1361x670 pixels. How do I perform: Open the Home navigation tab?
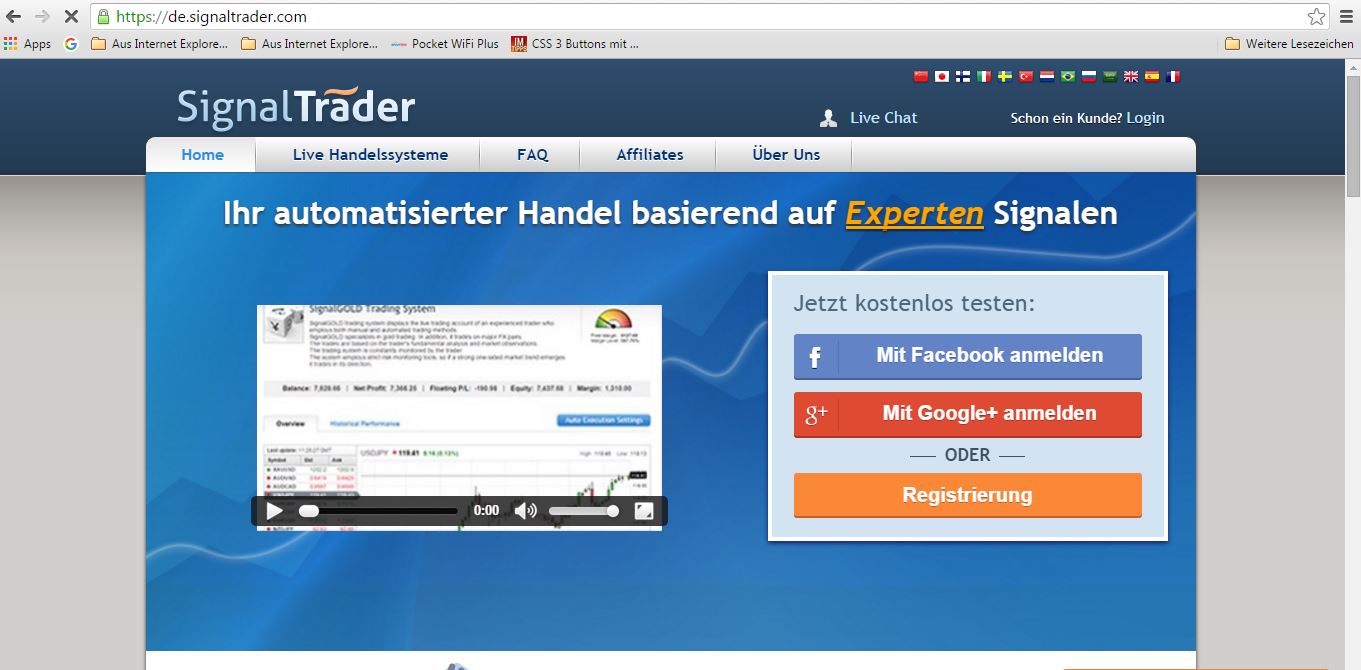coord(202,155)
